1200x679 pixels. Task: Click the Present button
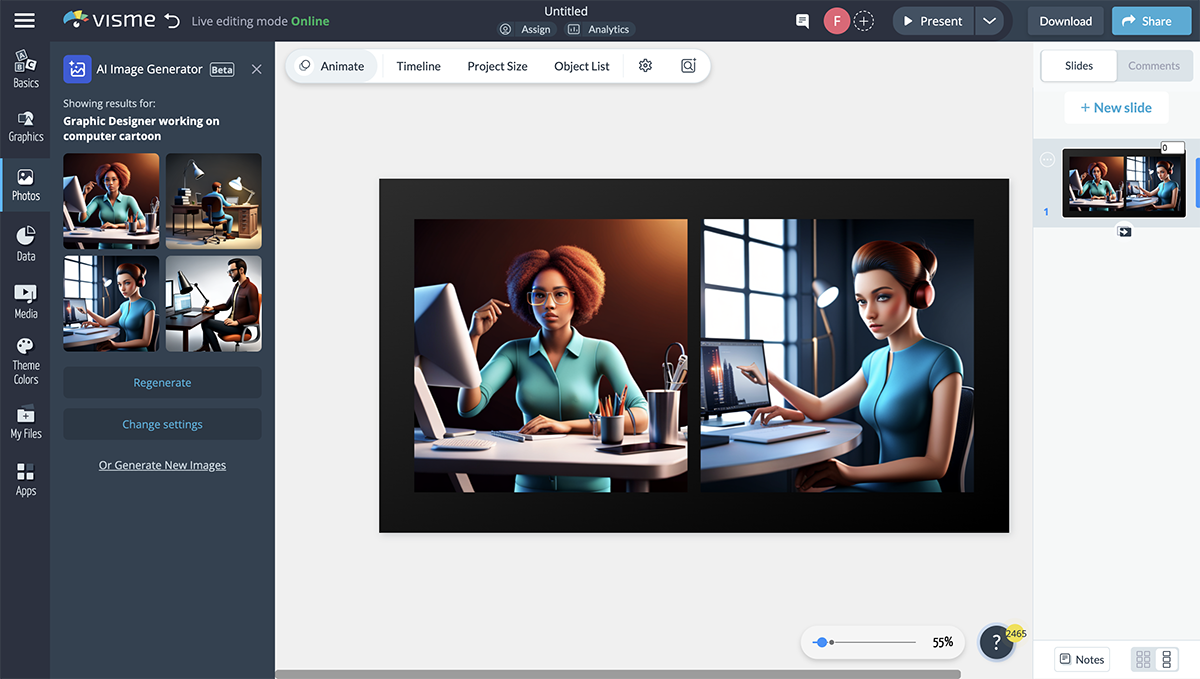(933, 21)
